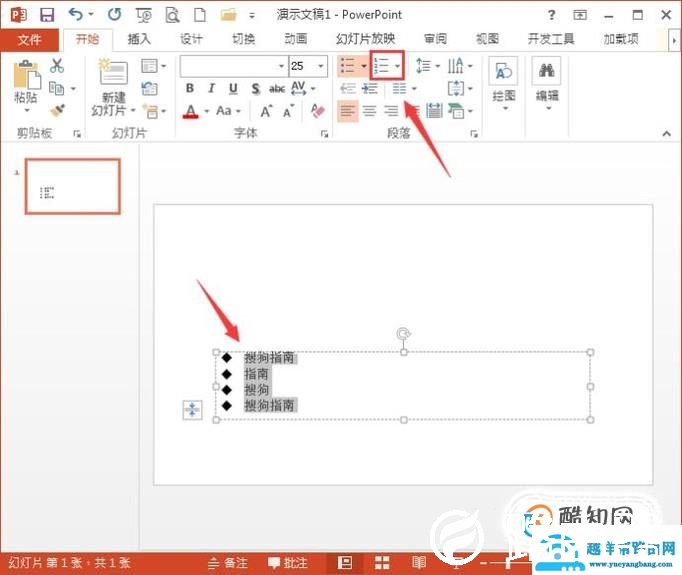The height and width of the screenshot is (575, 682).
Task: Open the 审阅 review tab
Action: click(435, 39)
